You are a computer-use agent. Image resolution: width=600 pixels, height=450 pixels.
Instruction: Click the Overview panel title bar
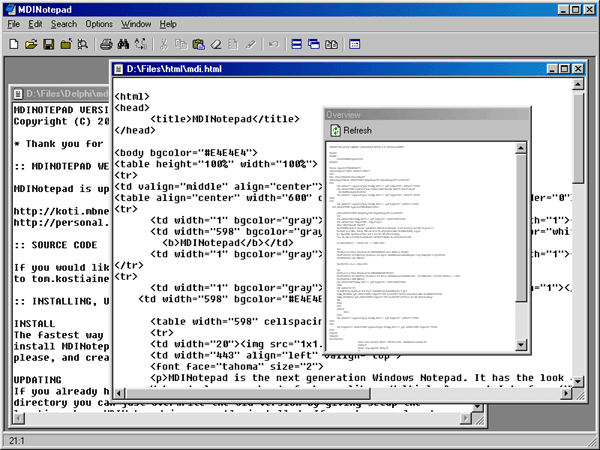point(427,114)
